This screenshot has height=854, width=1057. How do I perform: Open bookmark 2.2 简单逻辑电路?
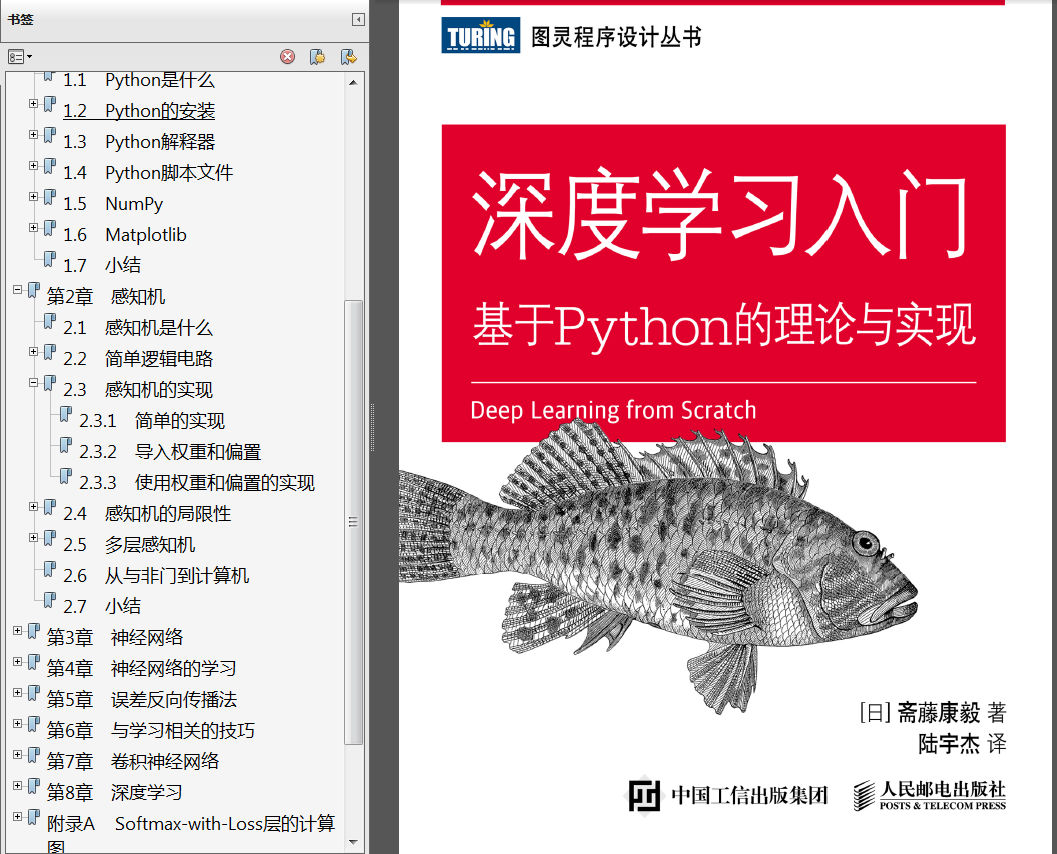pyautogui.click(x=138, y=359)
